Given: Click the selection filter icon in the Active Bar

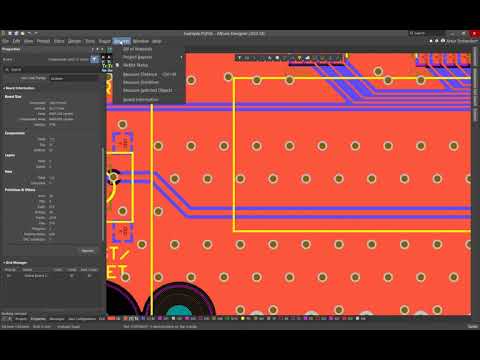Looking at the screenshot, I should (x=240, y=58).
